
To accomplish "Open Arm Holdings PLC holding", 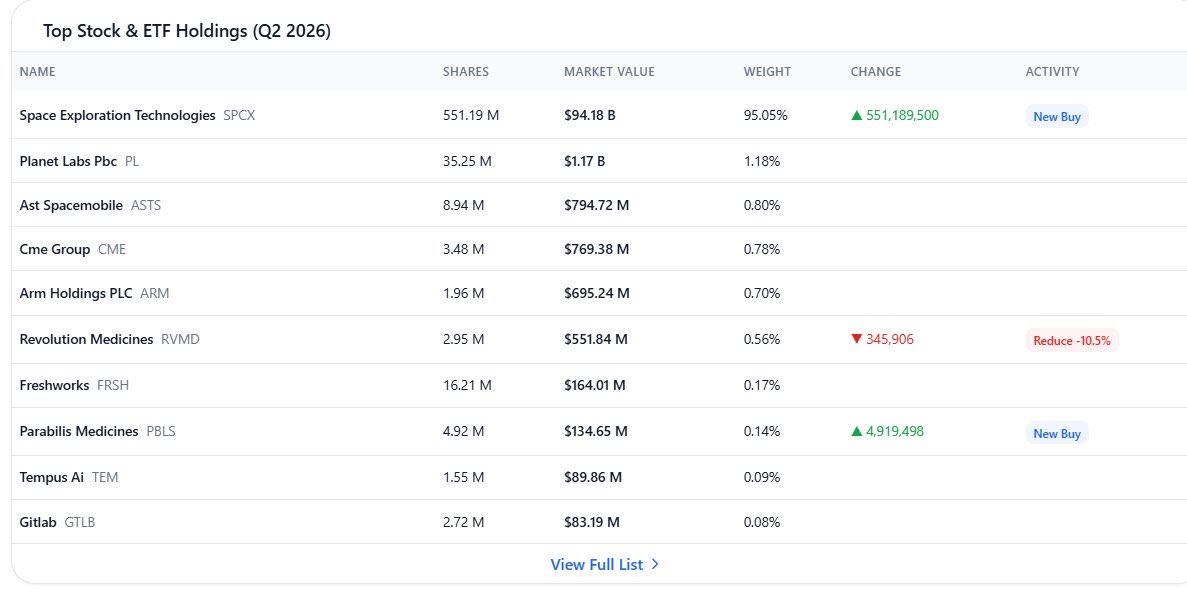I will (76, 292).
